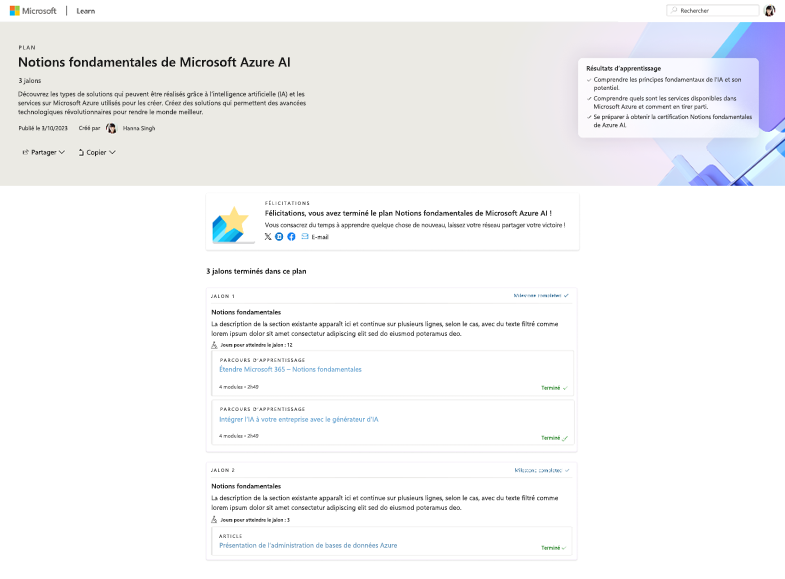This screenshot has height=579, width=785.
Task: Click Résultats d'apprentissage heading
Action: 623,68
